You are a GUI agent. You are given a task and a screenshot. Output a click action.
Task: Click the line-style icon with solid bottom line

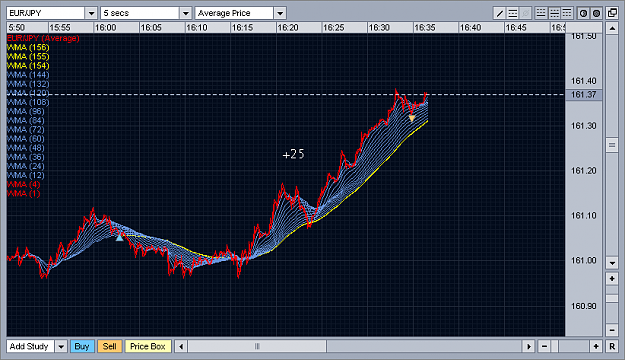541,13
